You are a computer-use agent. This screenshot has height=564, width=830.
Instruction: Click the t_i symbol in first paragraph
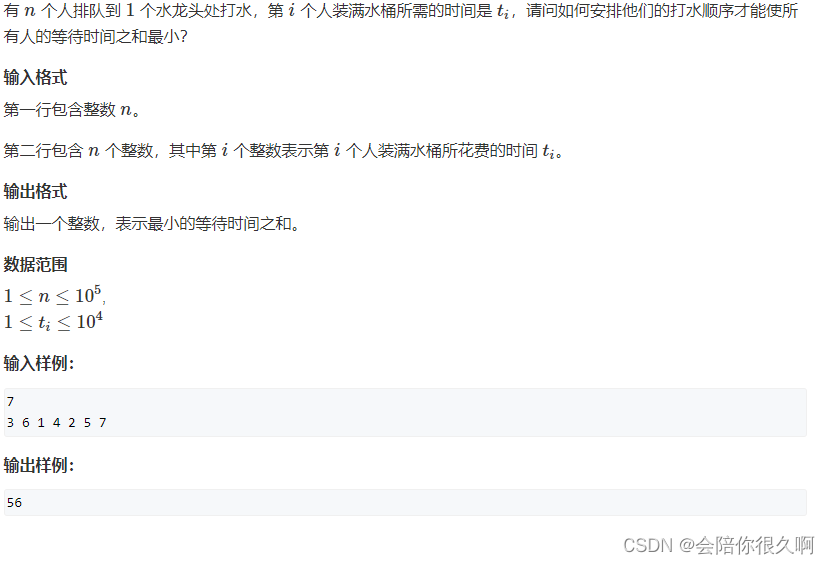point(503,12)
